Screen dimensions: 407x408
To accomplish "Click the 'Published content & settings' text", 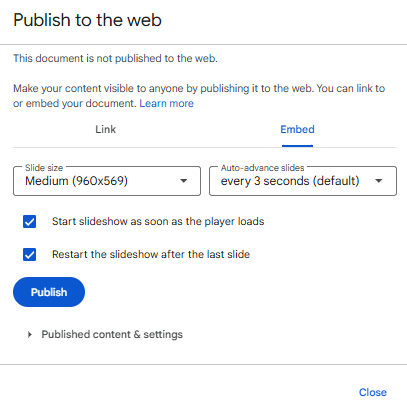I will point(112,334).
